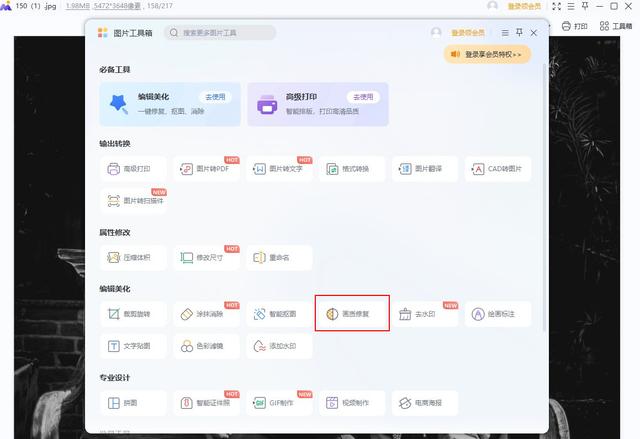Open the toolbox hamburger menu
This screenshot has width=640, height=439.
pyautogui.click(x=505, y=33)
